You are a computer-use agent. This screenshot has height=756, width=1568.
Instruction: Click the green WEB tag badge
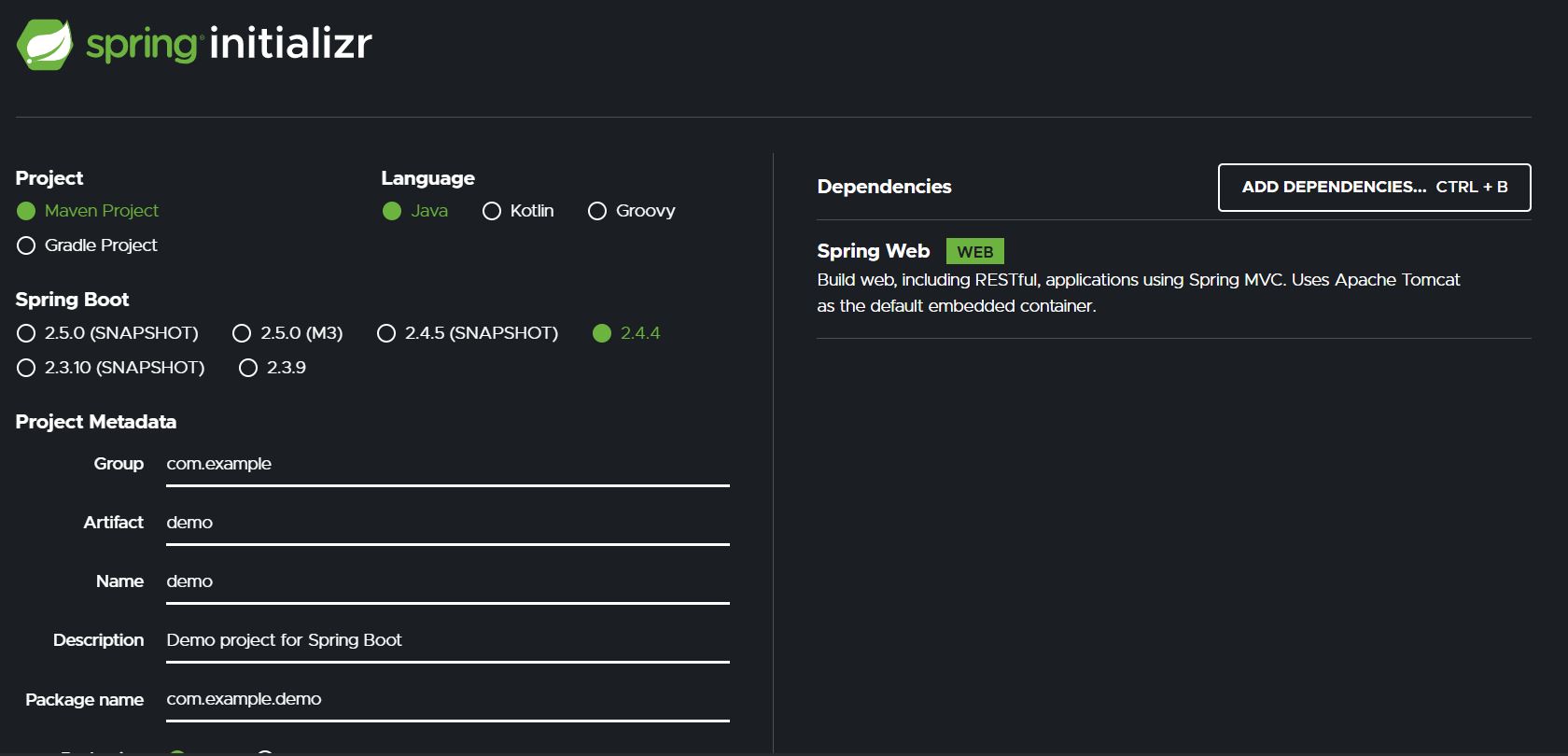(x=975, y=252)
